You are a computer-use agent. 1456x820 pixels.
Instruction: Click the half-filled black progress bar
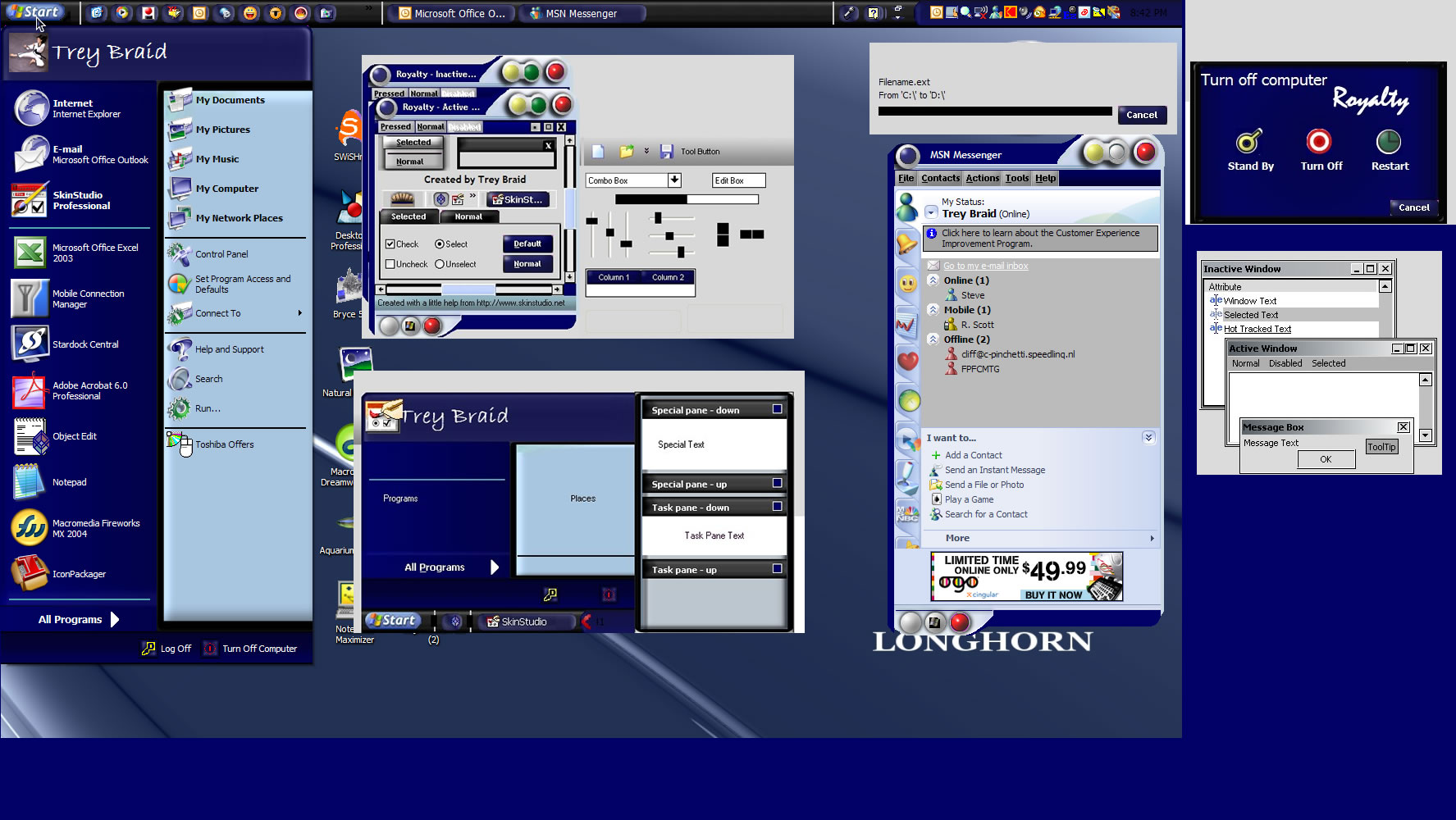(687, 199)
